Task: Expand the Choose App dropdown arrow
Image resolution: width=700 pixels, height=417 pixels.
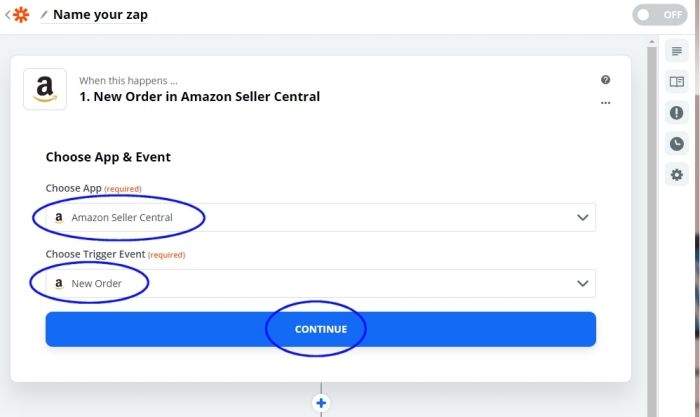Action: (583, 217)
